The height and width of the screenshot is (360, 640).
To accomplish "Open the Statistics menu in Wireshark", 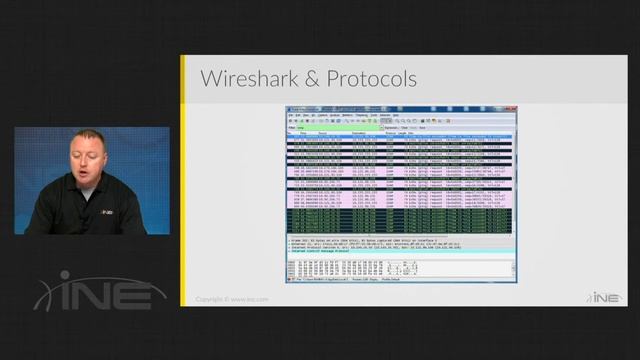I will pyautogui.click(x=347, y=116).
